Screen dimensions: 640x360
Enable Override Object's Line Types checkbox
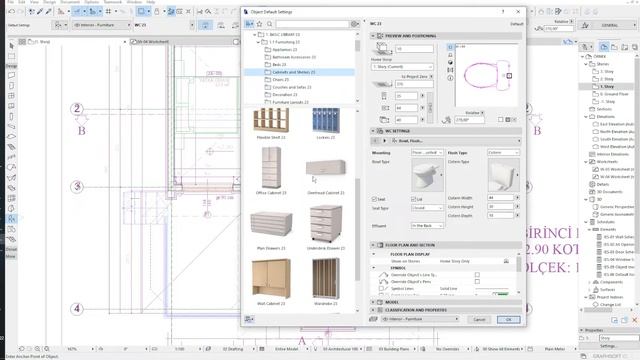pyautogui.click(x=477, y=275)
